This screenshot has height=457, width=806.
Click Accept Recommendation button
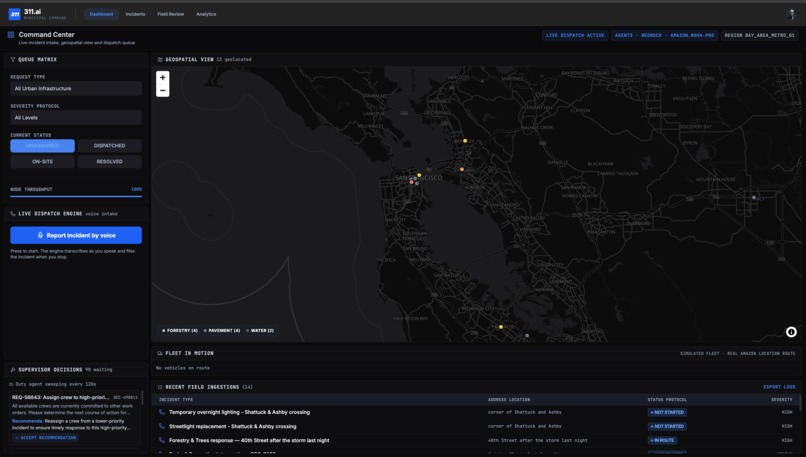click(x=46, y=438)
